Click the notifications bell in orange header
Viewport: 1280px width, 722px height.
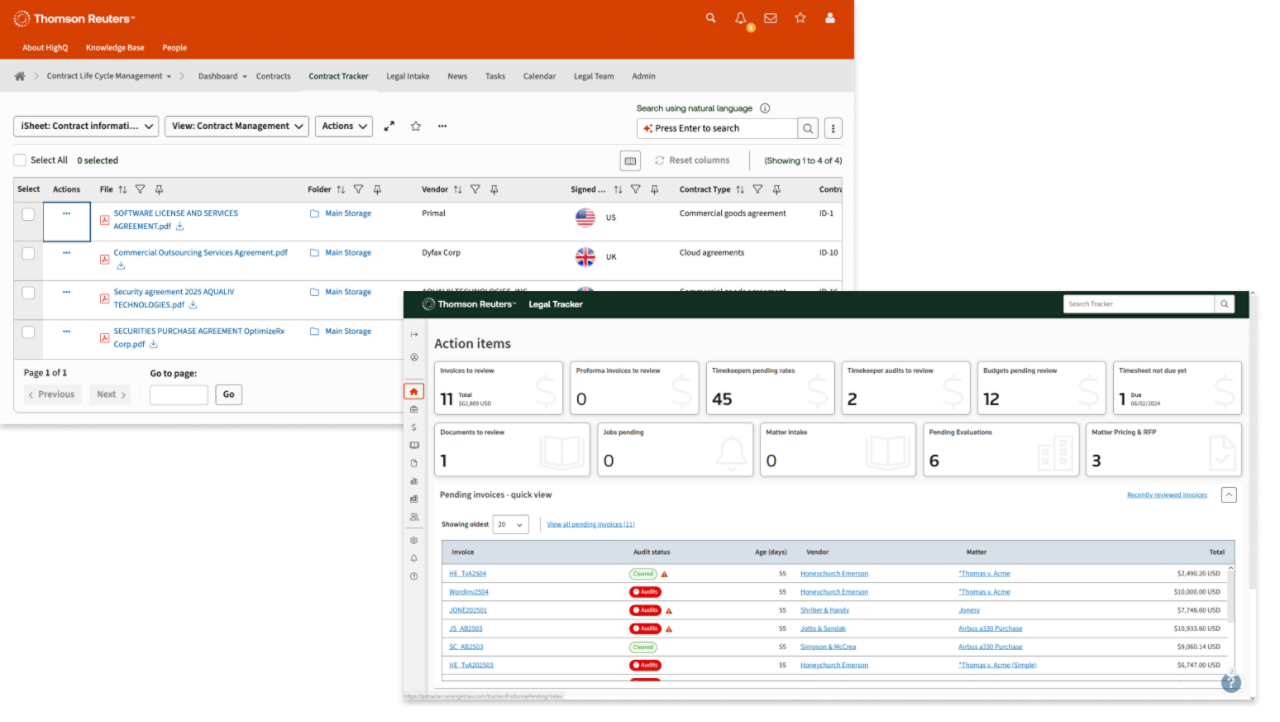(x=740, y=18)
